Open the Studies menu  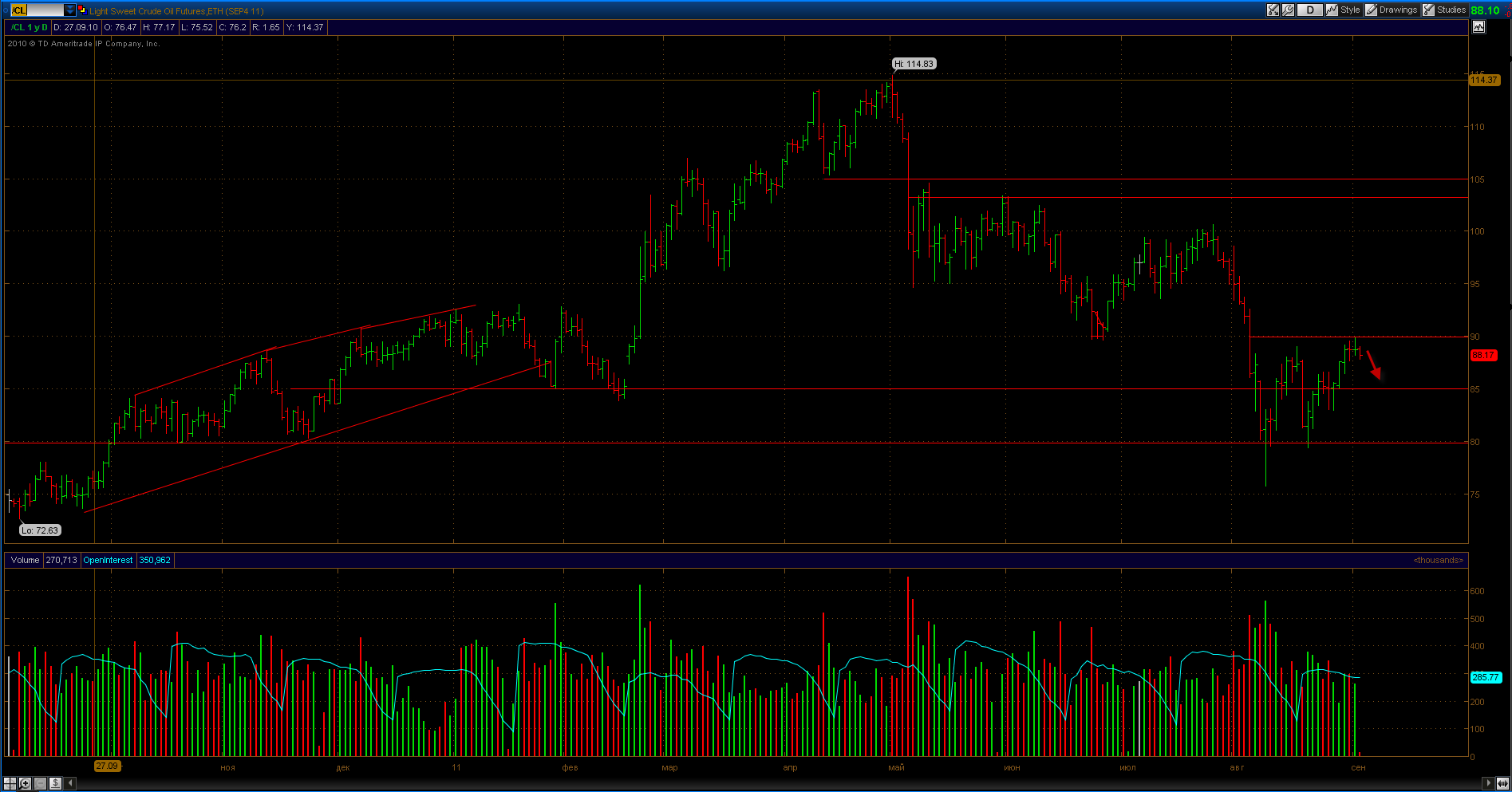tap(1445, 10)
